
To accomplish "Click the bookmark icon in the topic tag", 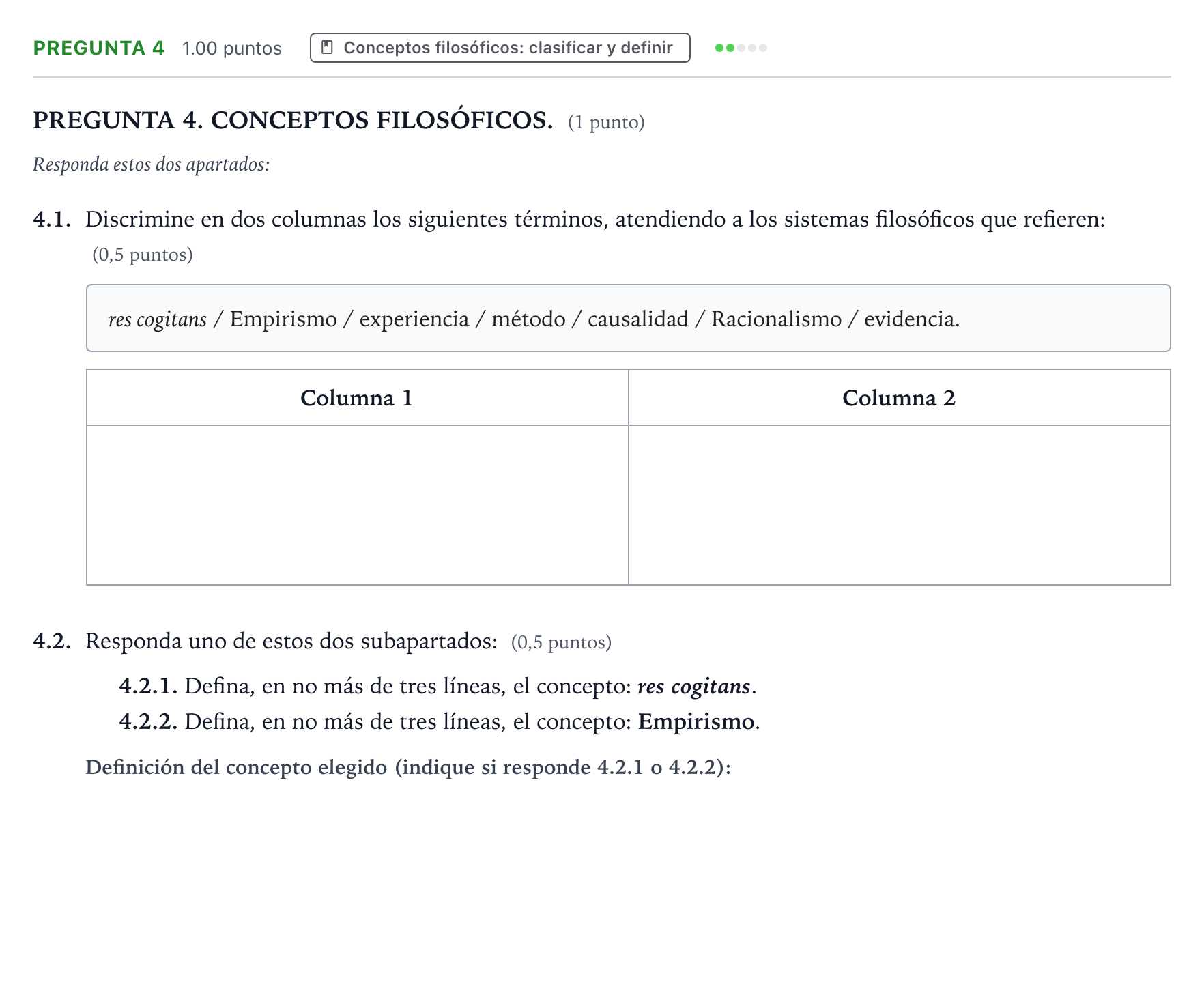I will click(327, 48).
